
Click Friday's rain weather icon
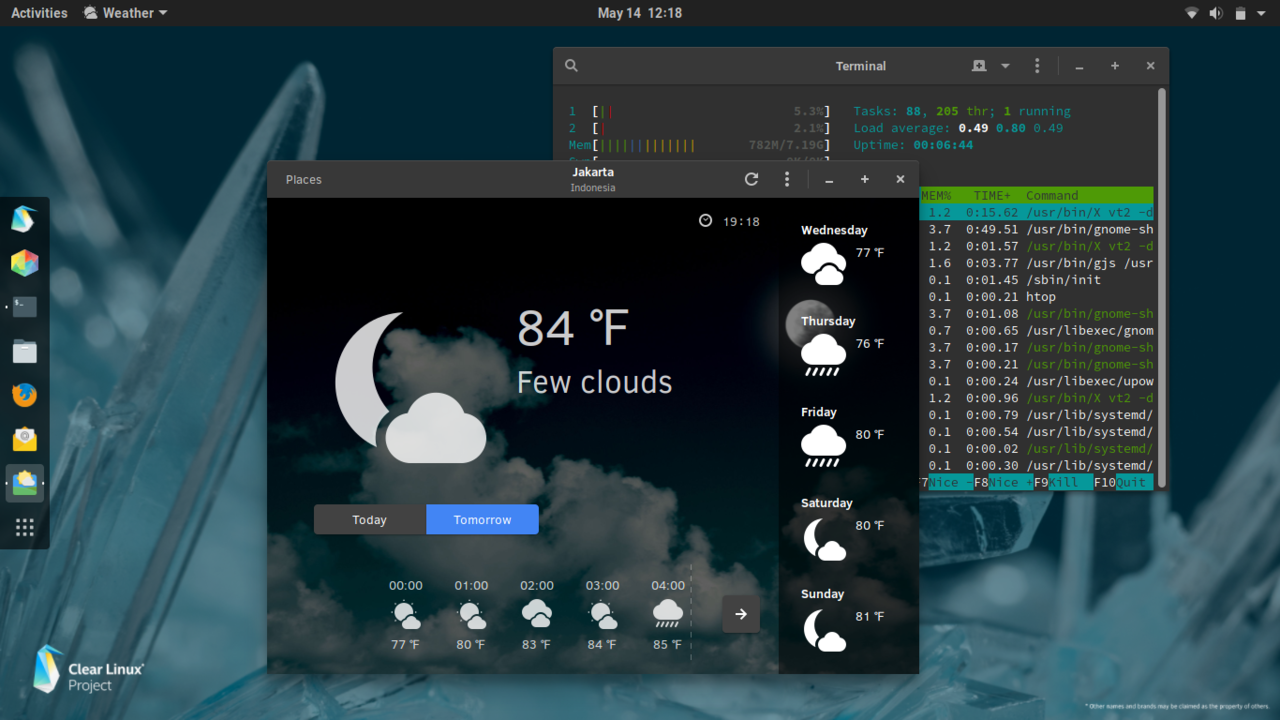pos(823,446)
